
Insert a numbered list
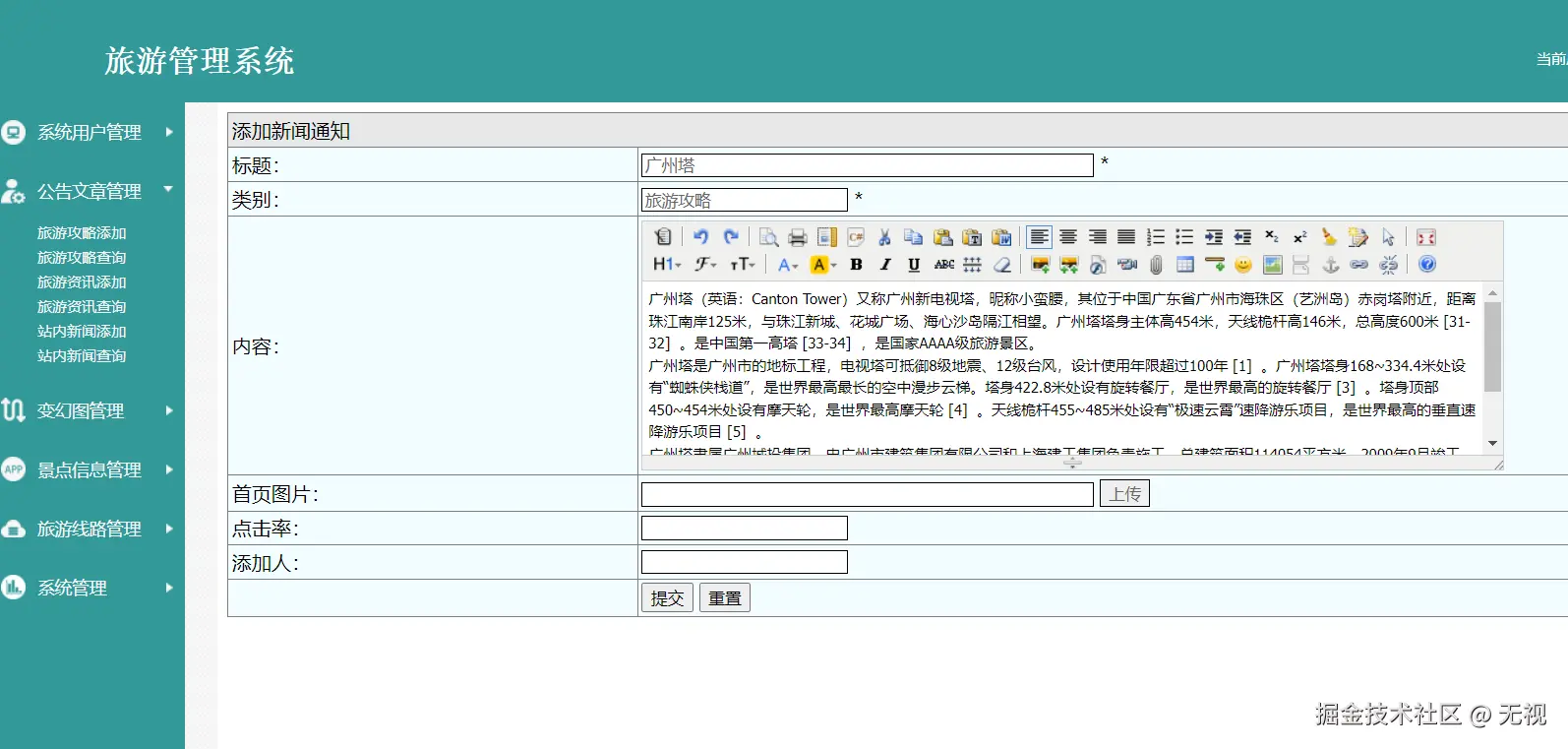coord(1156,236)
